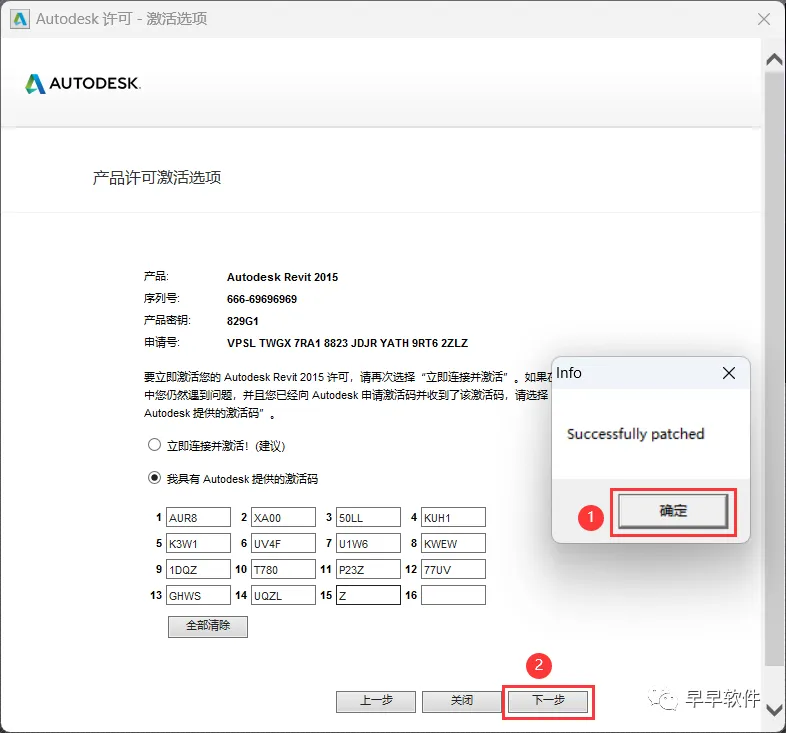The height and width of the screenshot is (733, 786).
Task: Focus activation code field 11 containing P23Z
Action: coord(368,570)
